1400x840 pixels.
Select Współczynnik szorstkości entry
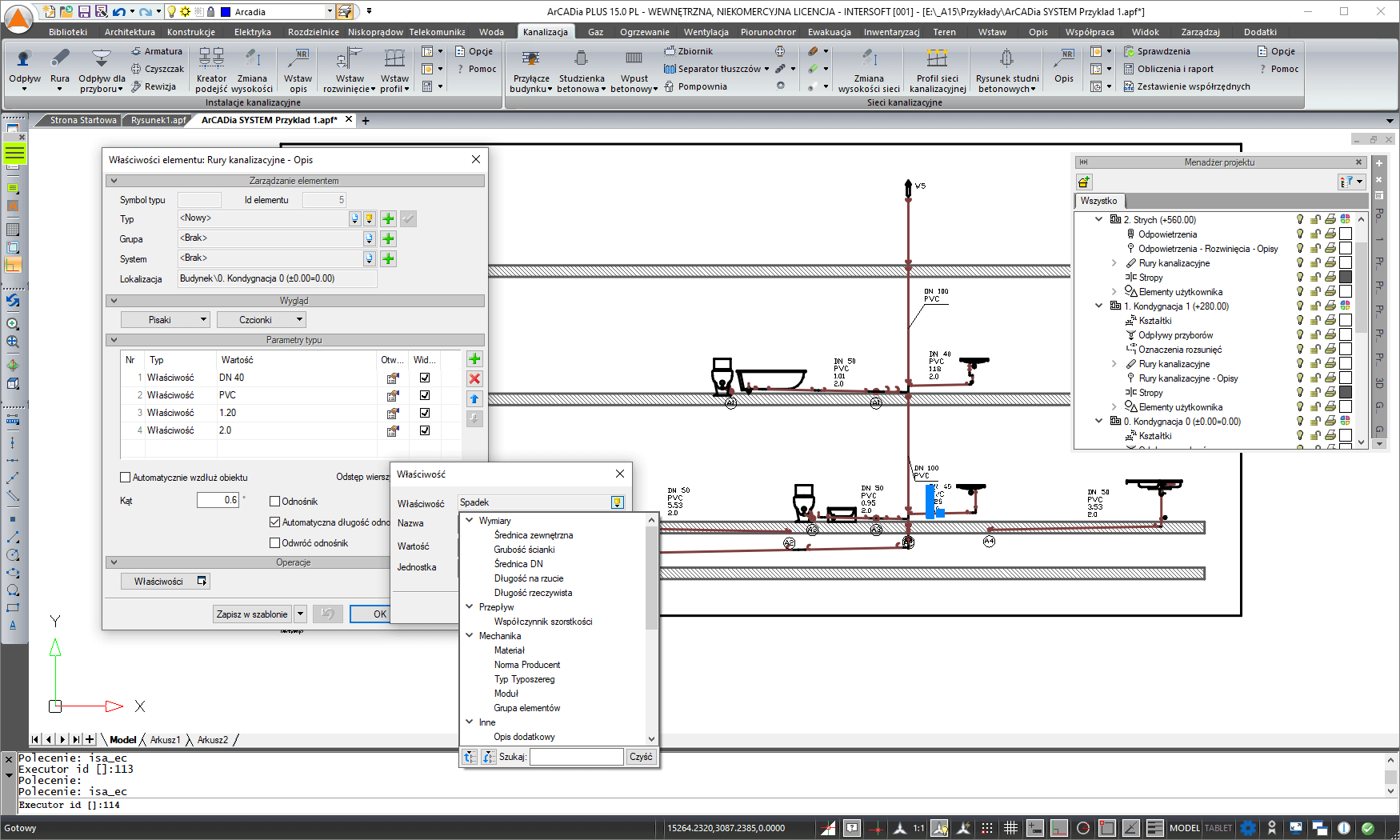pyautogui.click(x=543, y=622)
